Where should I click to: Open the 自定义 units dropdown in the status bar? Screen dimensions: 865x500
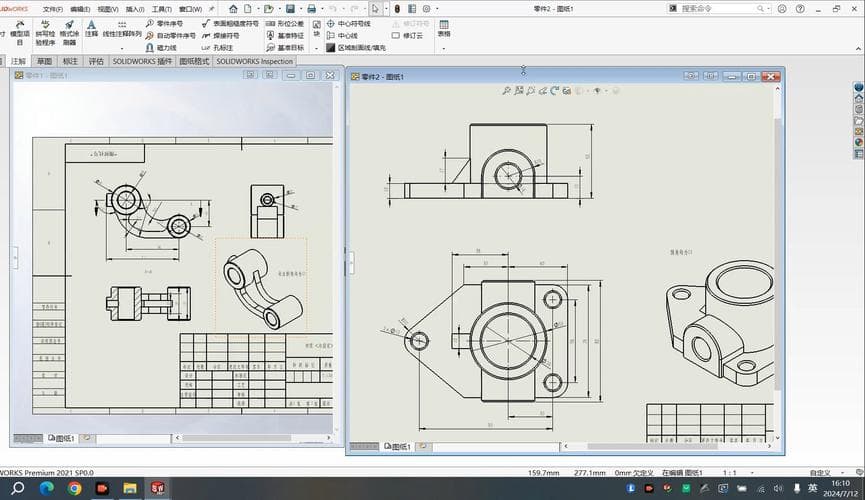pyautogui.click(x=842, y=473)
